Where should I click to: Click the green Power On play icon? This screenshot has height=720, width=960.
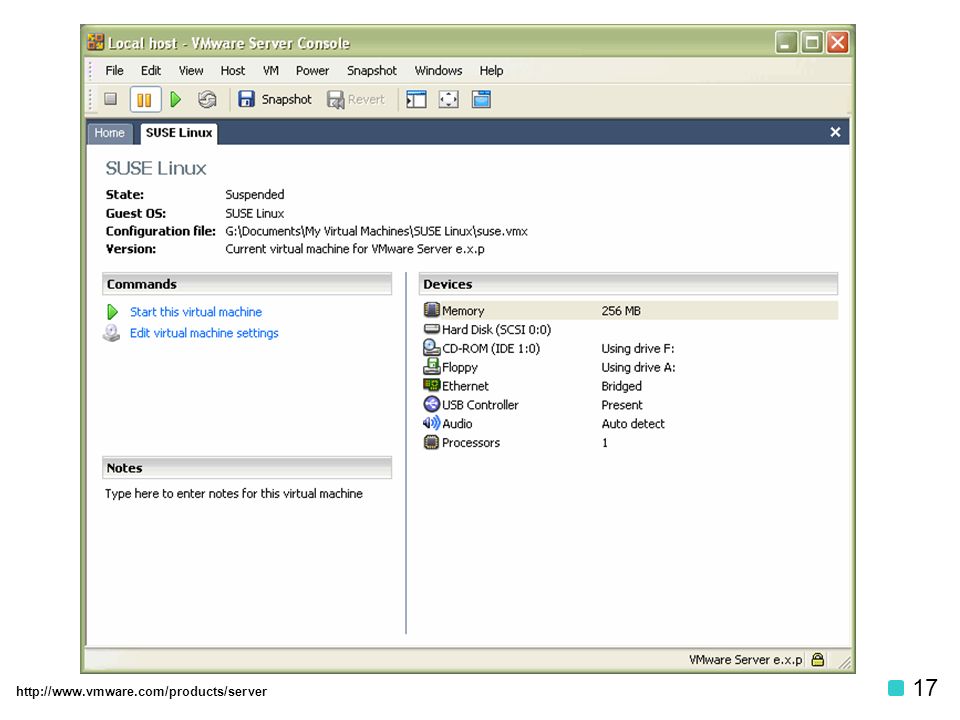176,99
